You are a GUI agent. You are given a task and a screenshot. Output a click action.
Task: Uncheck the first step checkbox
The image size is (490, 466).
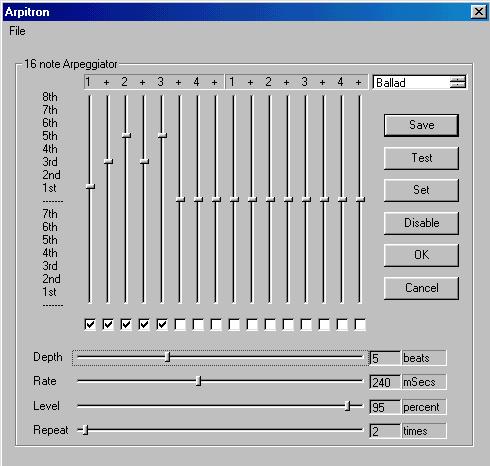pos(90,324)
